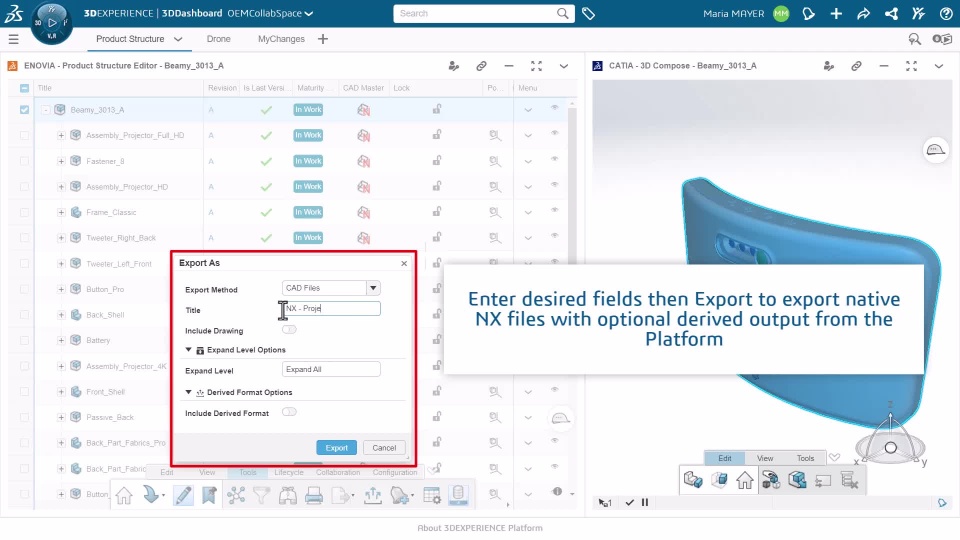This screenshot has height=540, width=960.
Task: Click the helmet icon at top right of 3D view
Action: pos(936,149)
